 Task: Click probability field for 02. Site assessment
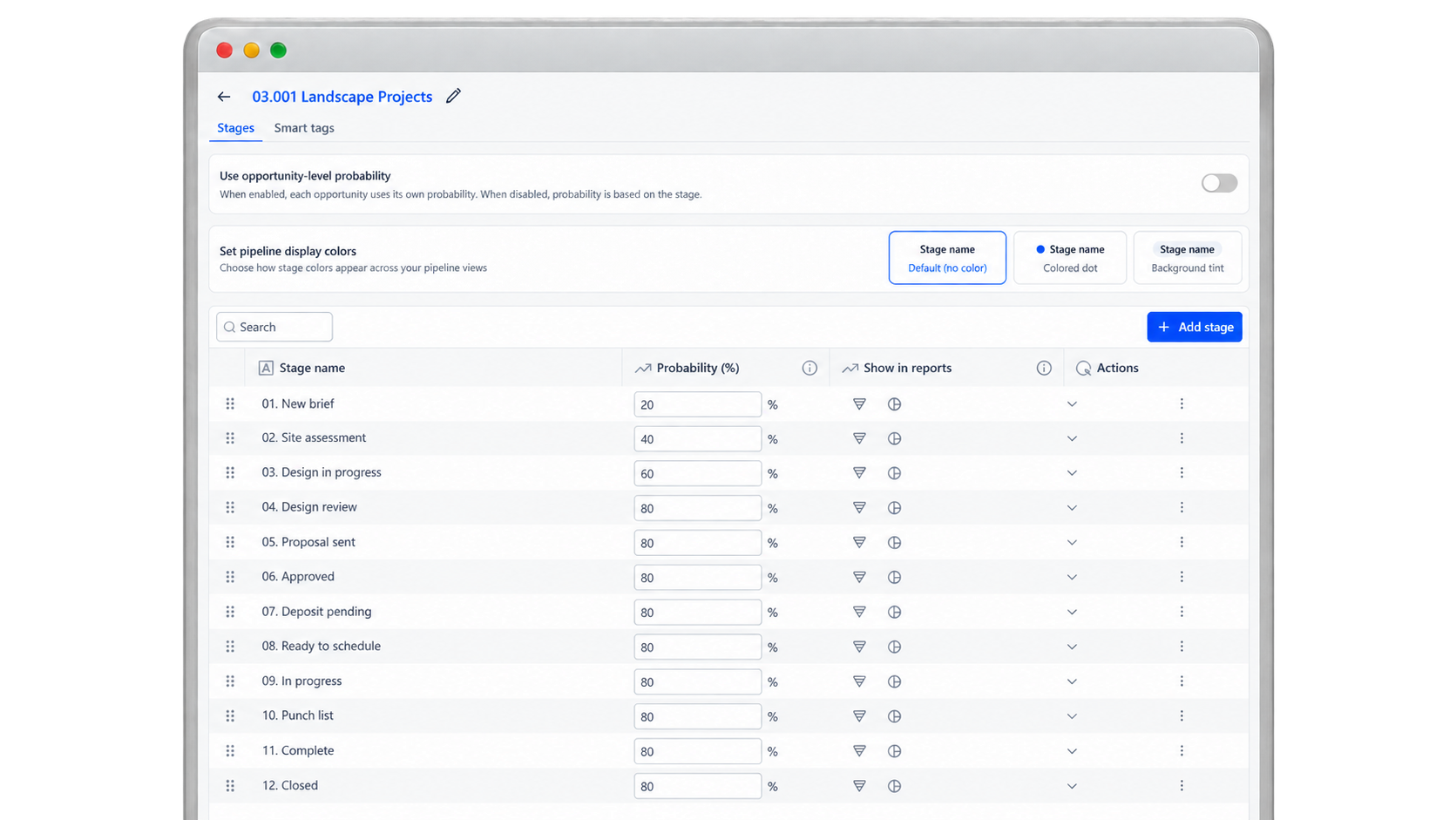[x=698, y=438]
